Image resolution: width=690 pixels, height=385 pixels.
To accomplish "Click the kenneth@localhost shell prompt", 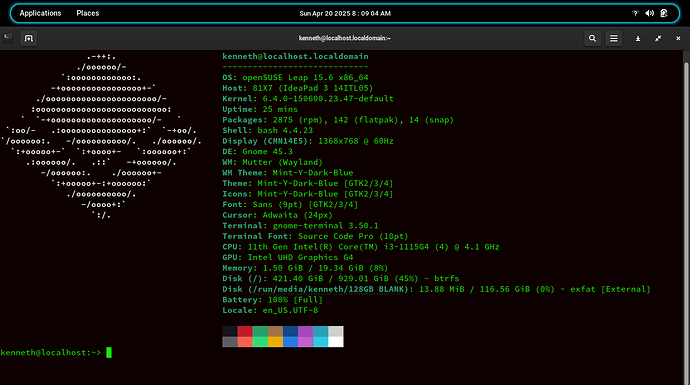I will [50, 352].
